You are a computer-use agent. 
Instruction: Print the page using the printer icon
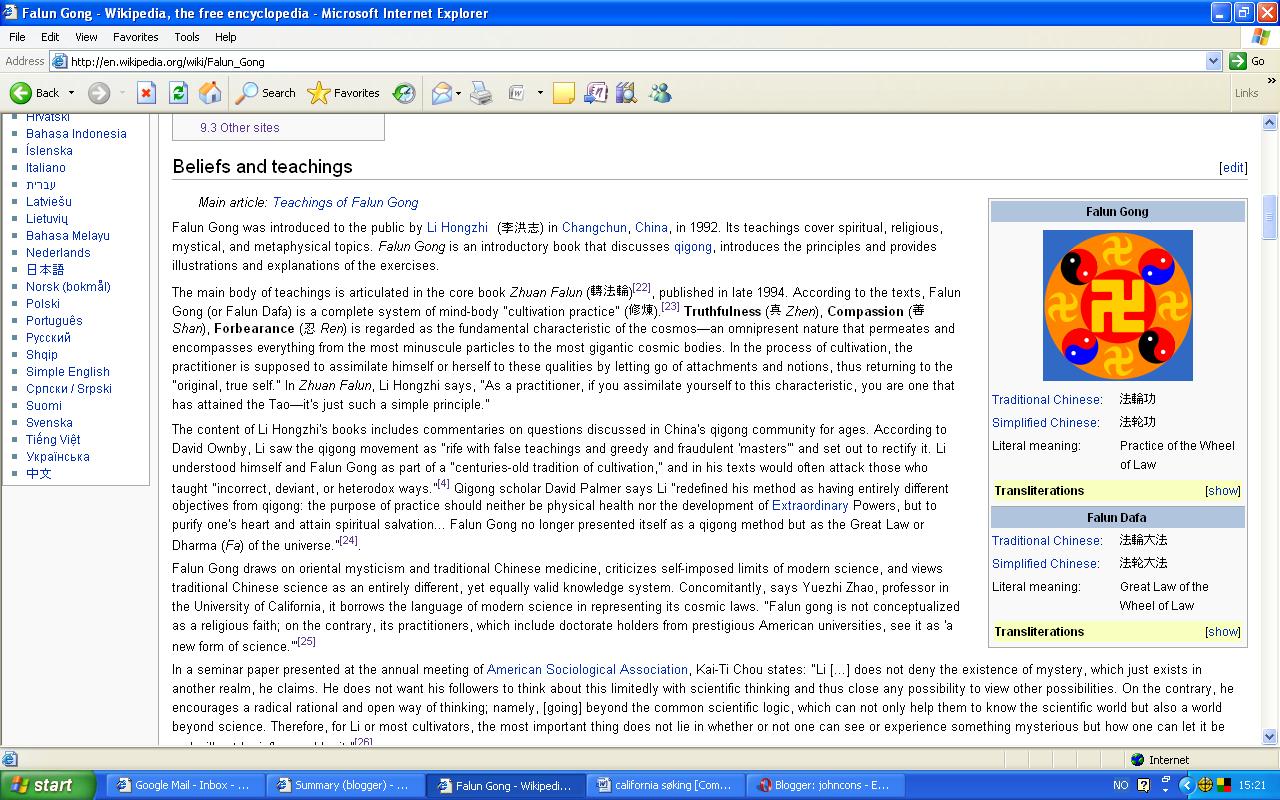pos(481,93)
